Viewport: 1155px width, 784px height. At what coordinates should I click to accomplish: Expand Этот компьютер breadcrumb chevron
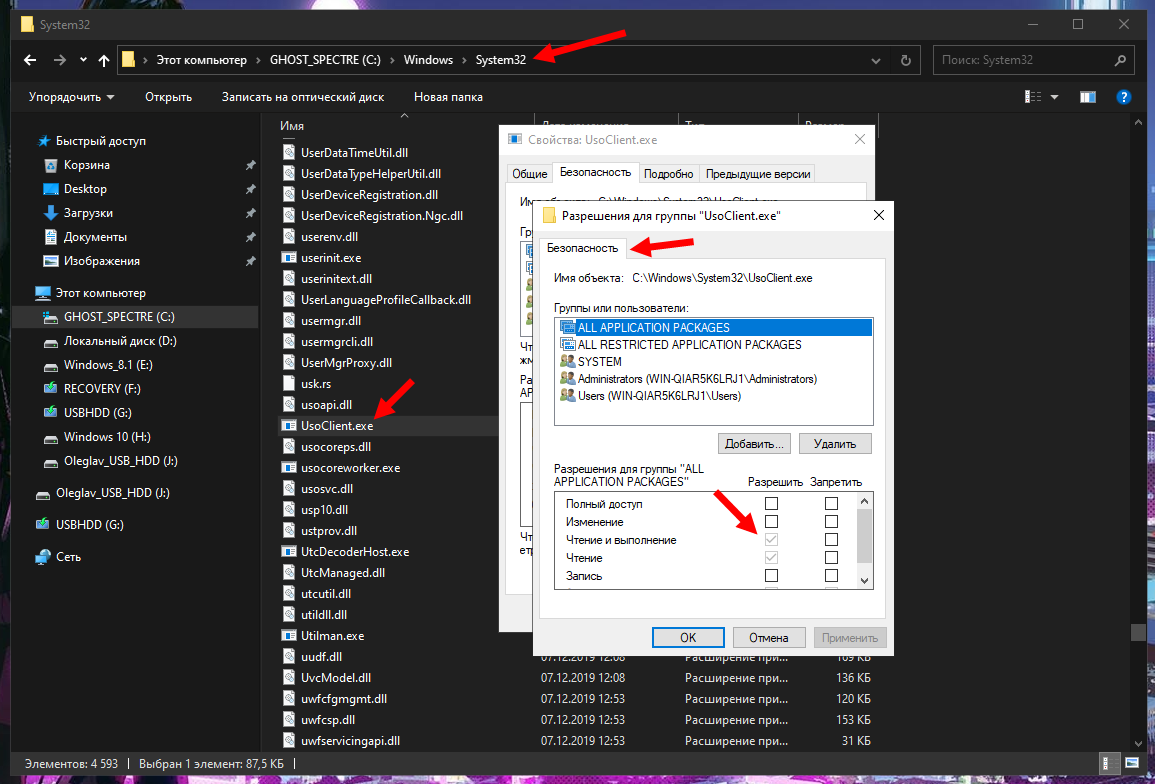coord(259,60)
